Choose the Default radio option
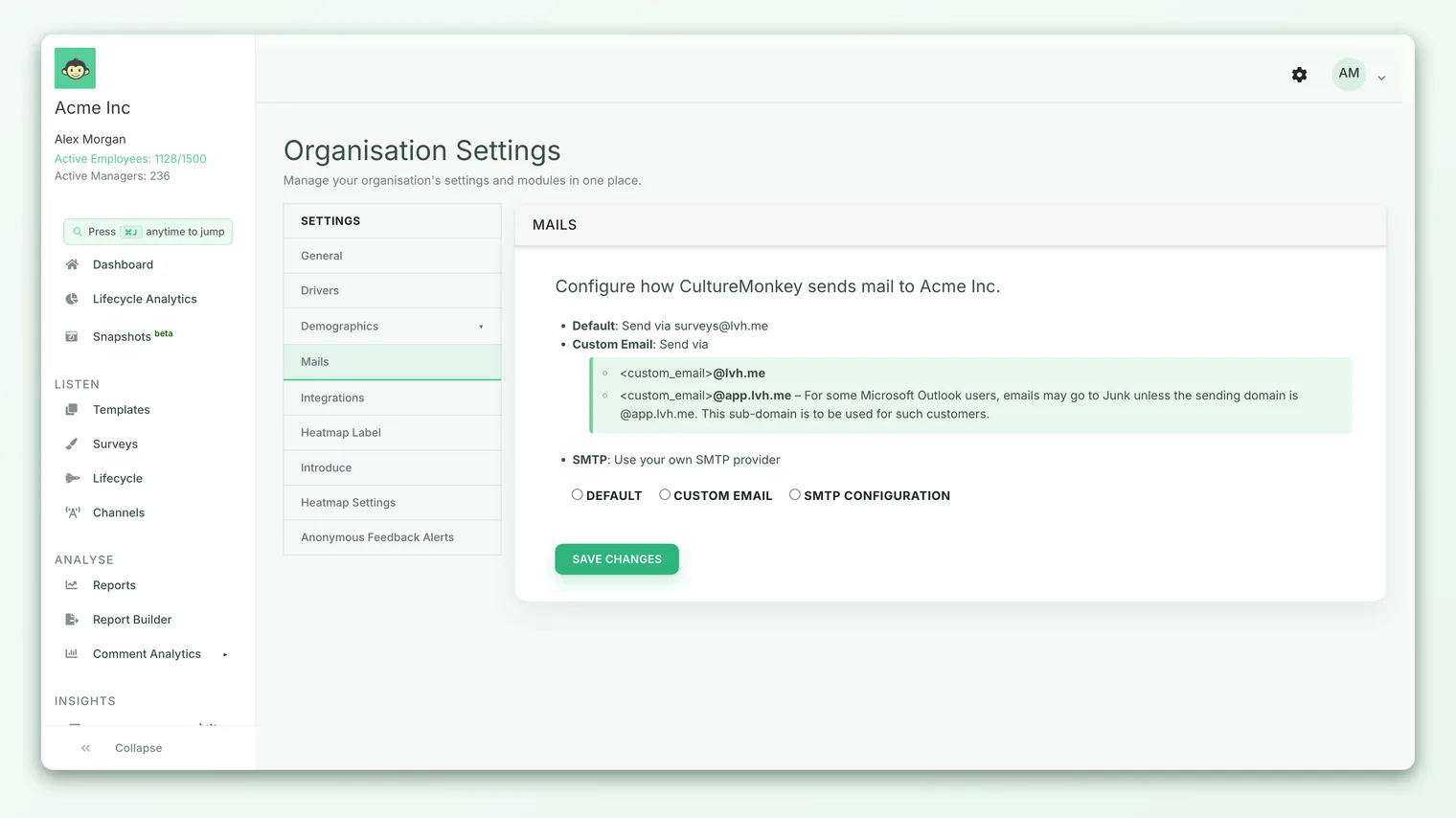Viewport: 1456px width, 818px height. 577,495
